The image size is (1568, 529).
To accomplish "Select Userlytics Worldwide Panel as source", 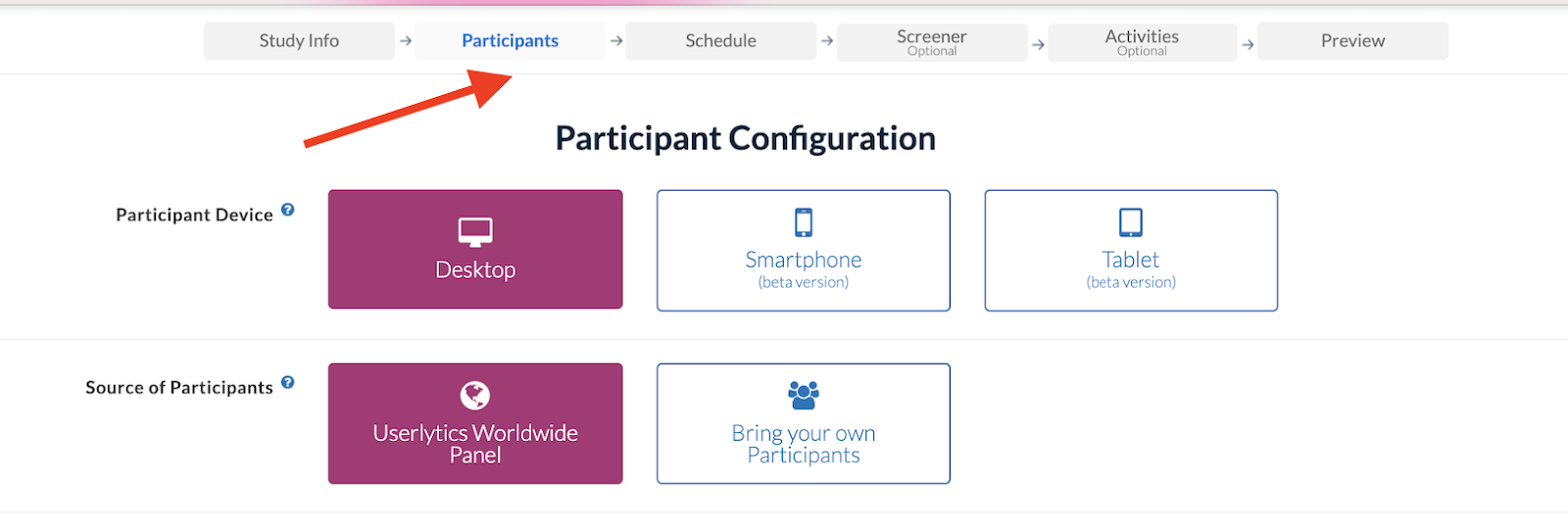I will click(475, 423).
